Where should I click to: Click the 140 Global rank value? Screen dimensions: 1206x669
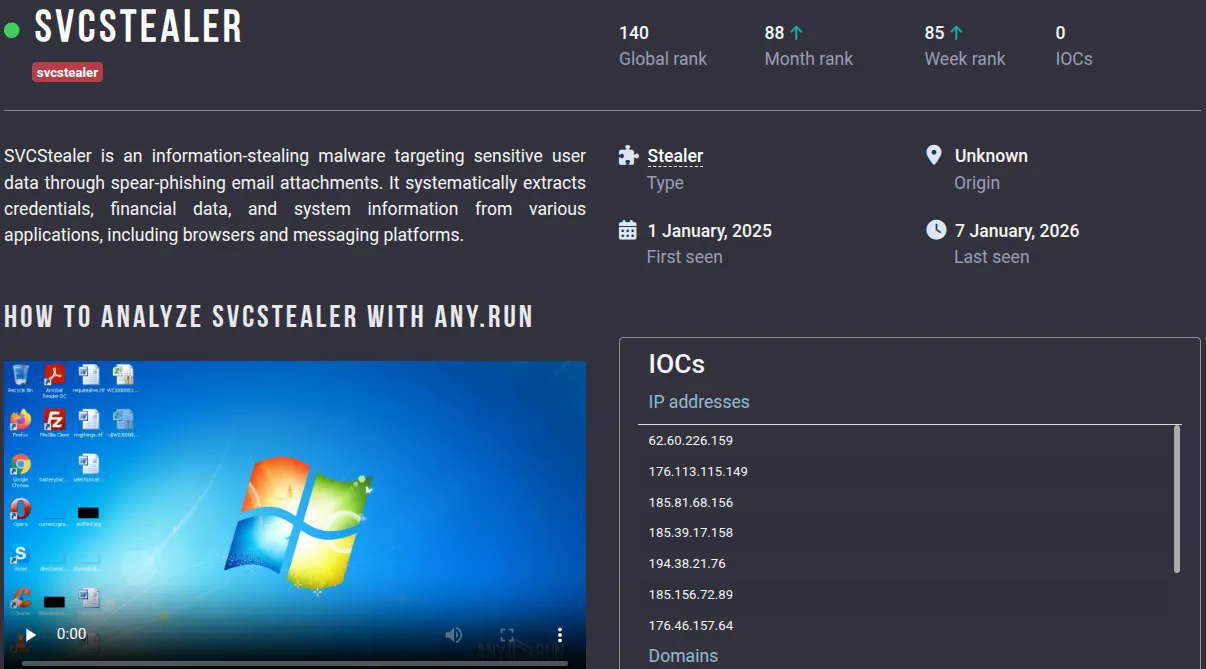[x=634, y=33]
